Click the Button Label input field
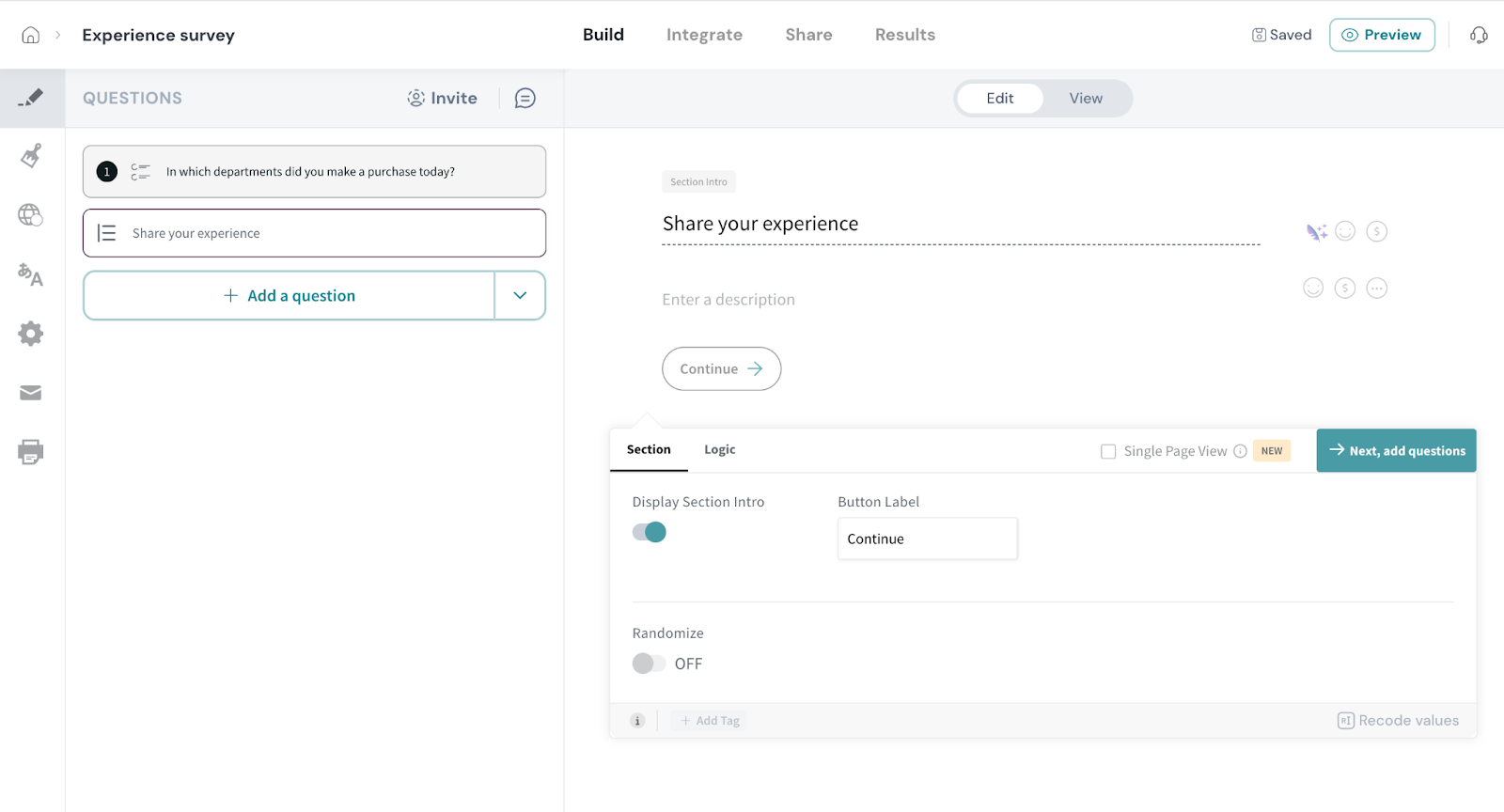 point(927,539)
